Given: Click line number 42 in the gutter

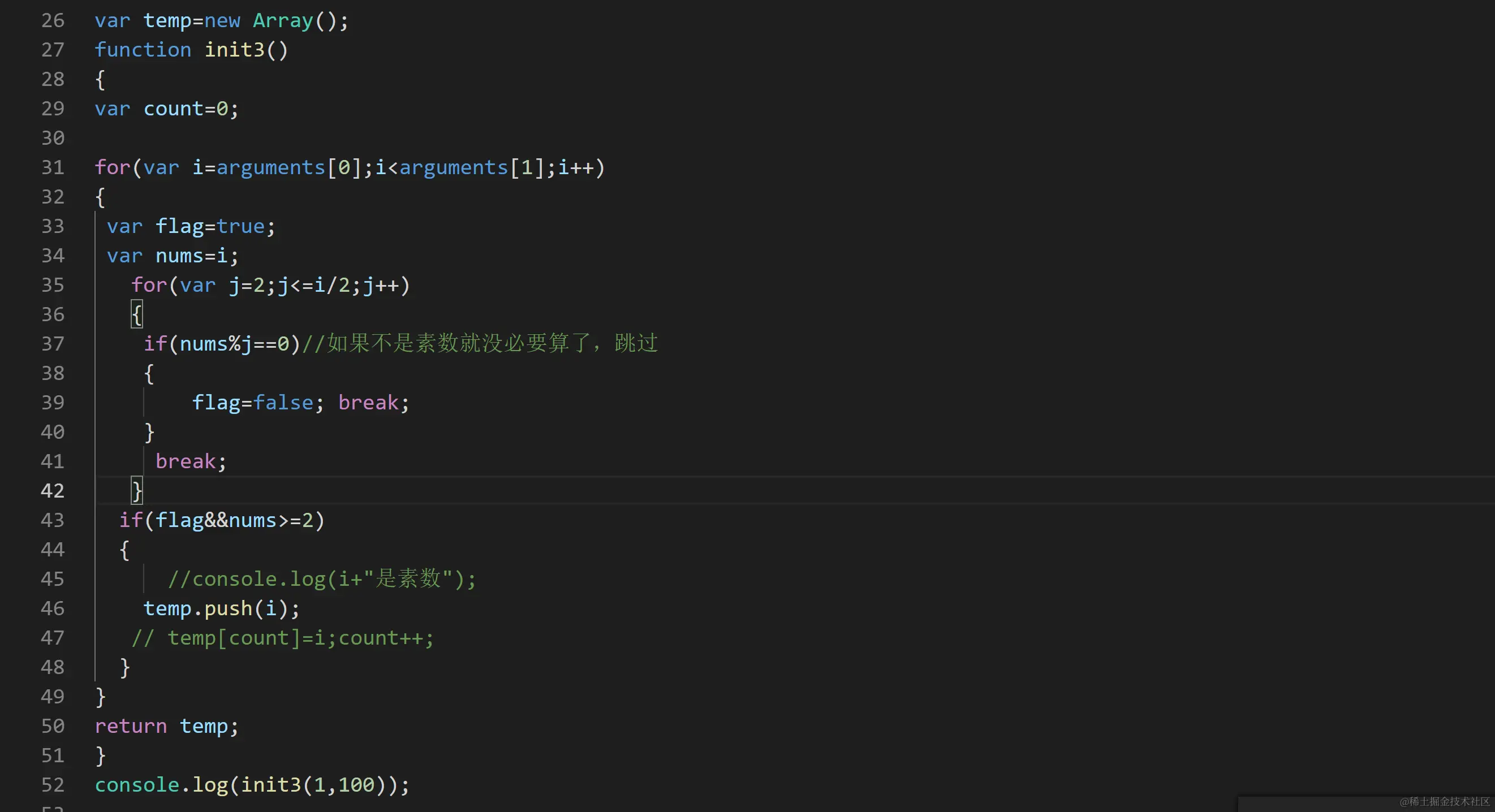Looking at the screenshot, I should click(x=52, y=491).
